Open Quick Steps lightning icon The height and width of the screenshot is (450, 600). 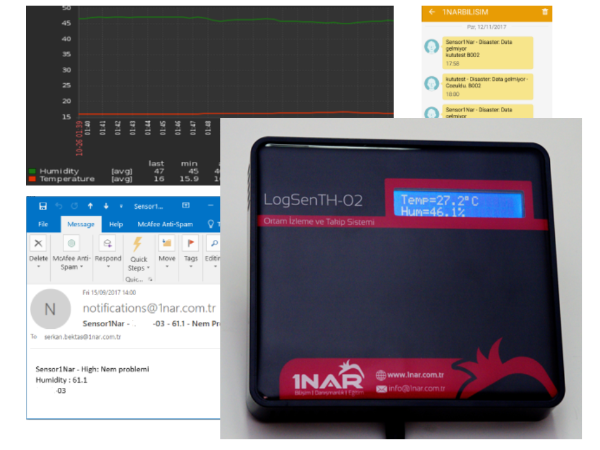point(138,244)
